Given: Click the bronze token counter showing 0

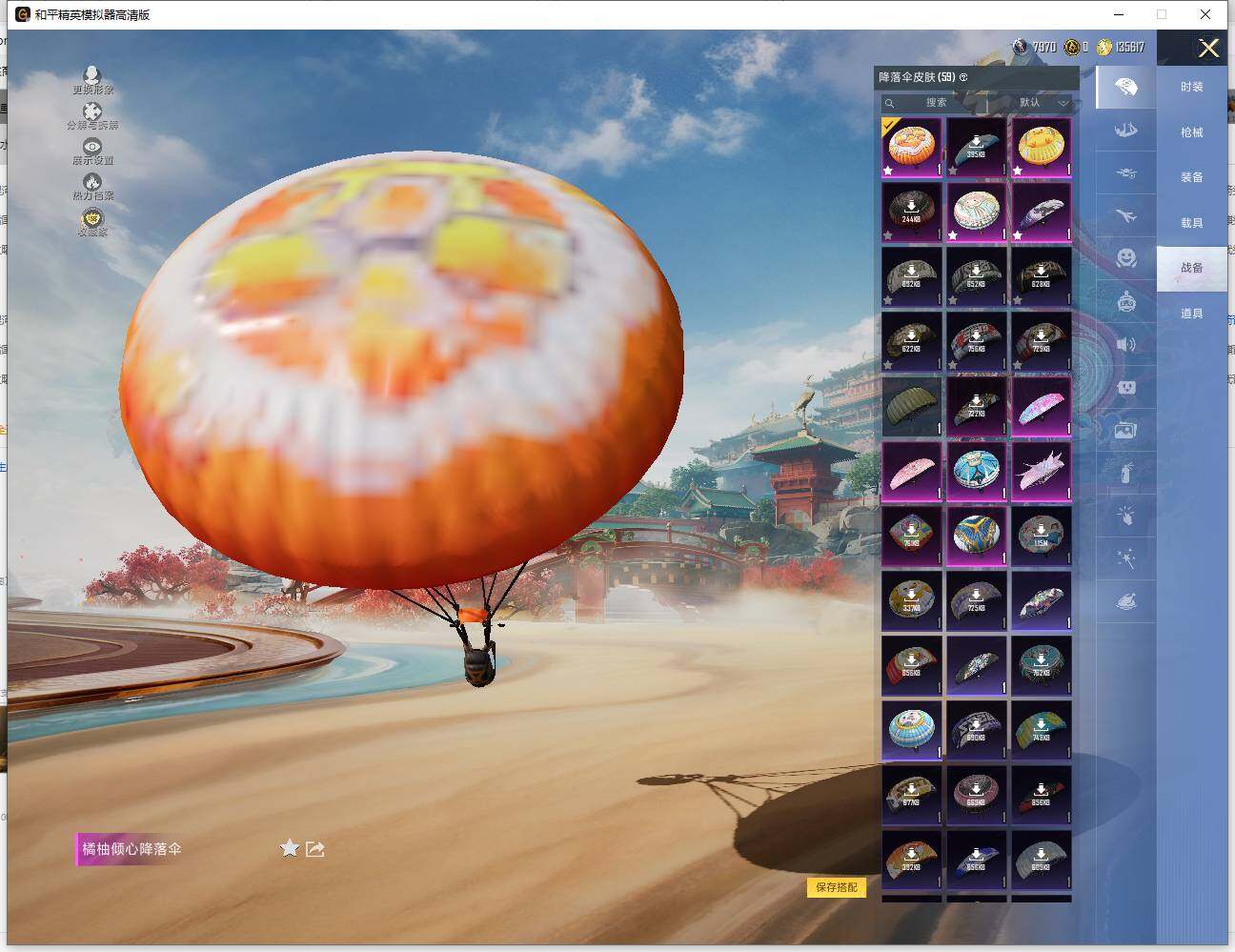Looking at the screenshot, I should point(1077,47).
